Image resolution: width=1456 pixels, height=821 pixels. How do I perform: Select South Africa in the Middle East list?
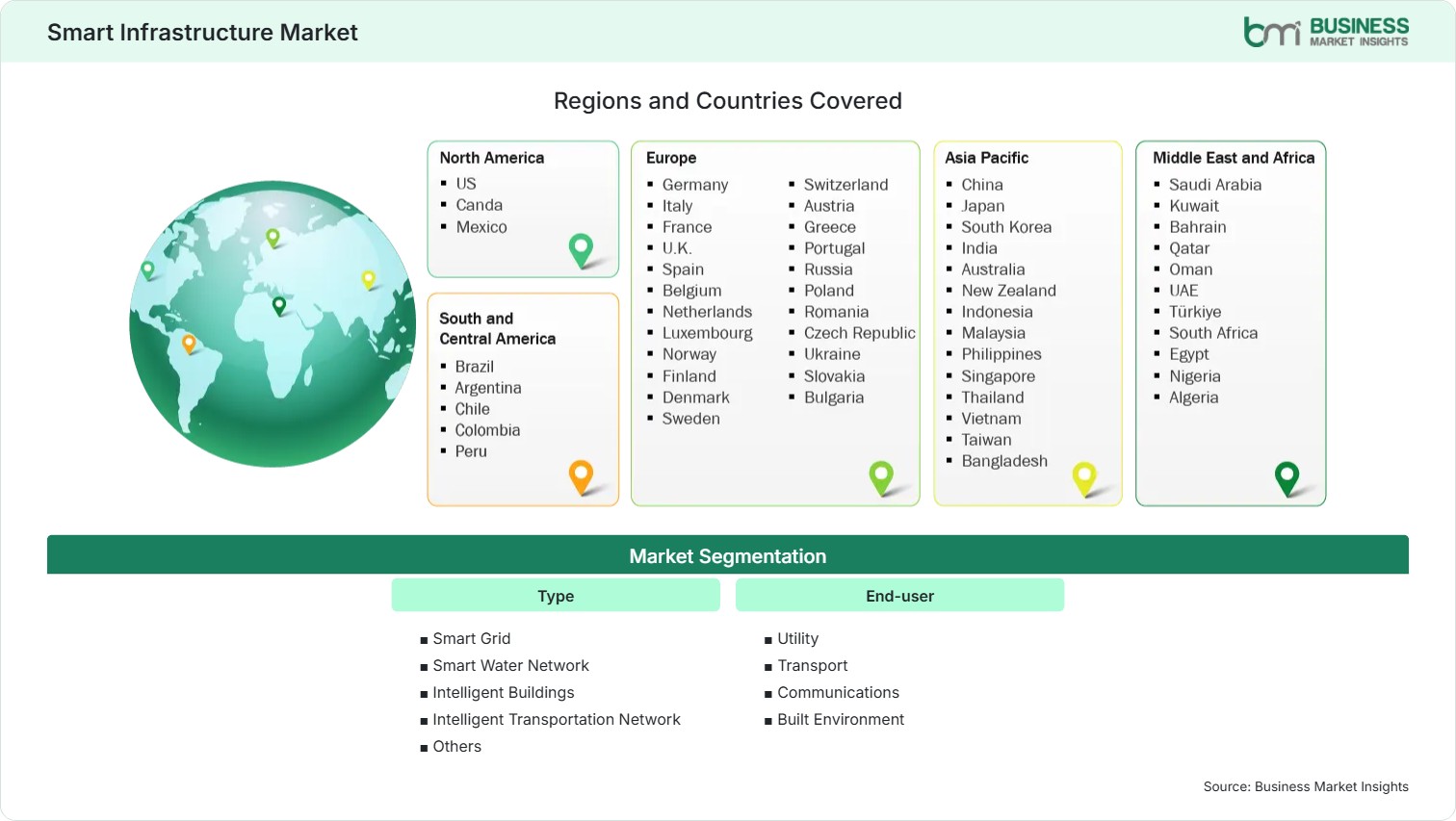[x=1213, y=333]
